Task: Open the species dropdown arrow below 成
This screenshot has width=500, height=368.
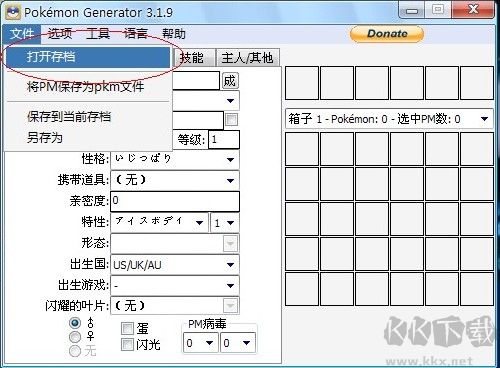Action: coord(230,101)
